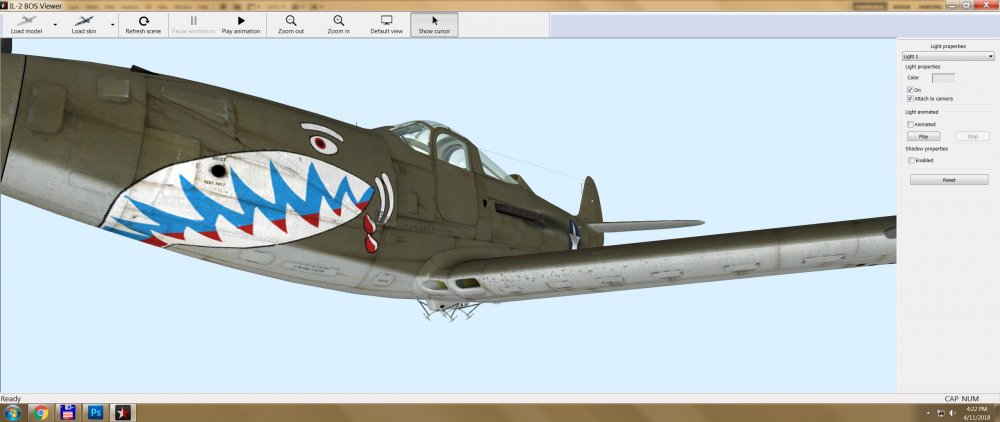Toggle Attach to camera checkbox
The width and height of the screenshot is (1000, 422).
[x=910, y=99]
